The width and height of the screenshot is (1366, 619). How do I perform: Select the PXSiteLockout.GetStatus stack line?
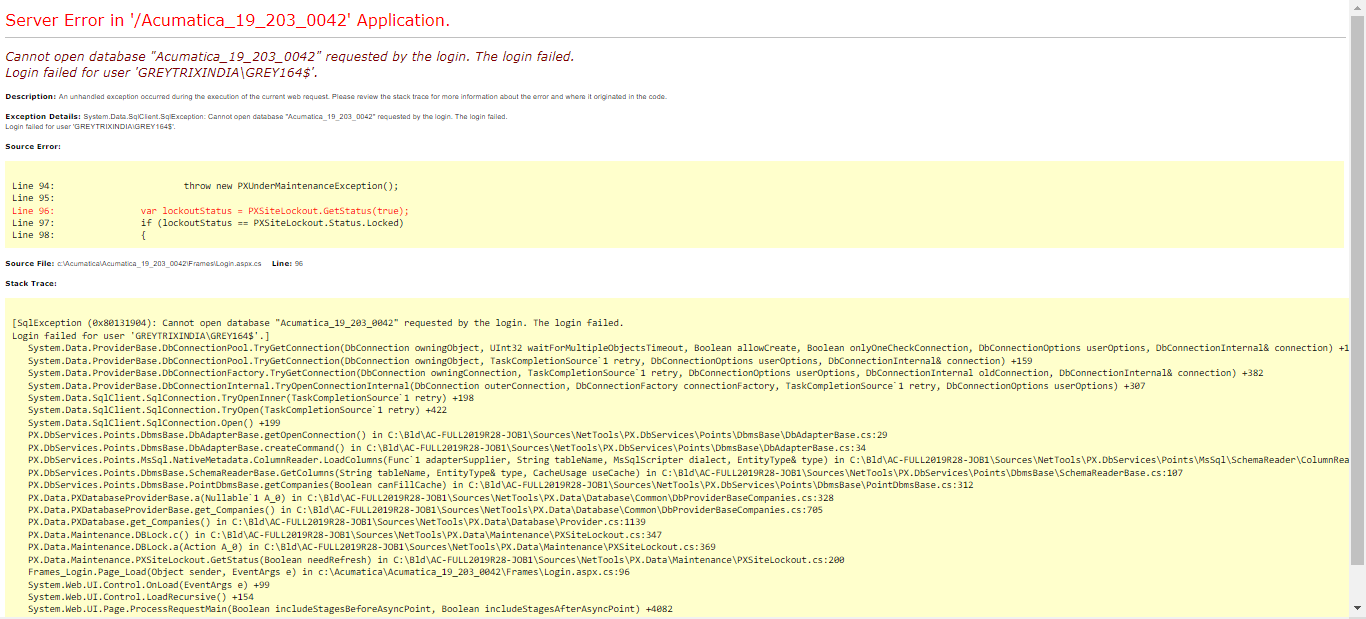pyautogui.click(x=436, y=560)
